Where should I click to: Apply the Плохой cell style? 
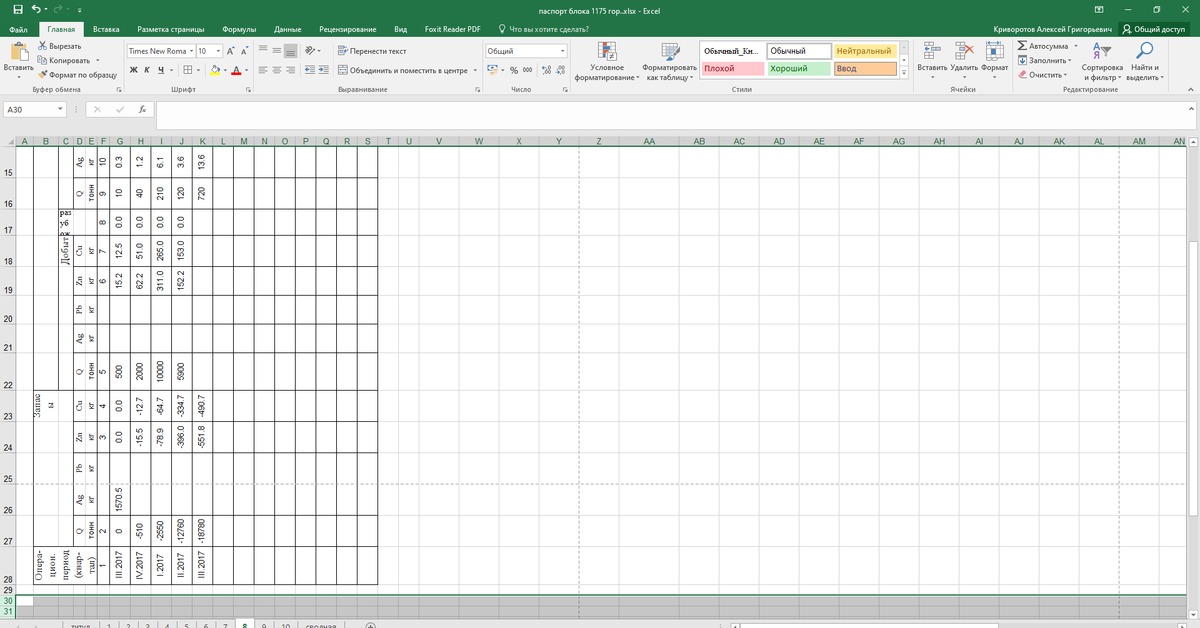(730, 69)
